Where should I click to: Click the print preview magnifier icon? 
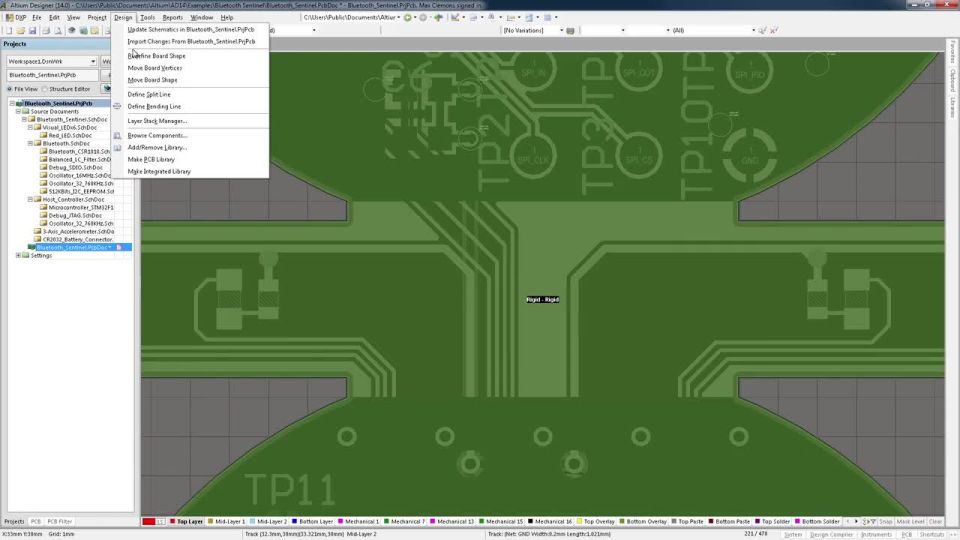[58, 31]
